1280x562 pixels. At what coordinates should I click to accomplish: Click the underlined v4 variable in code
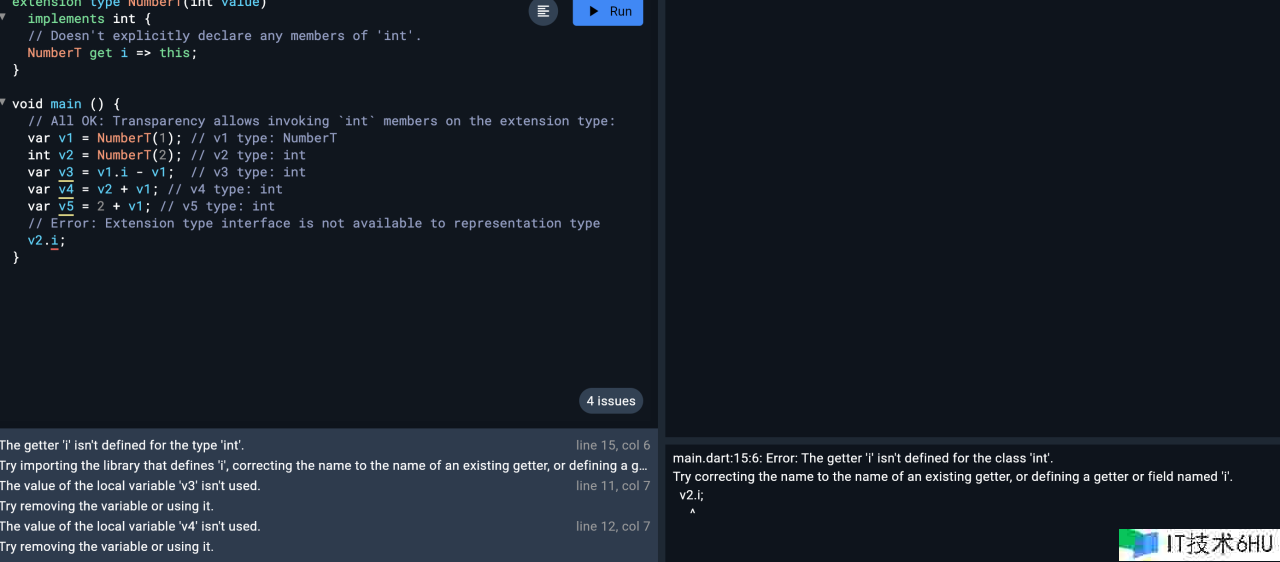66,189
